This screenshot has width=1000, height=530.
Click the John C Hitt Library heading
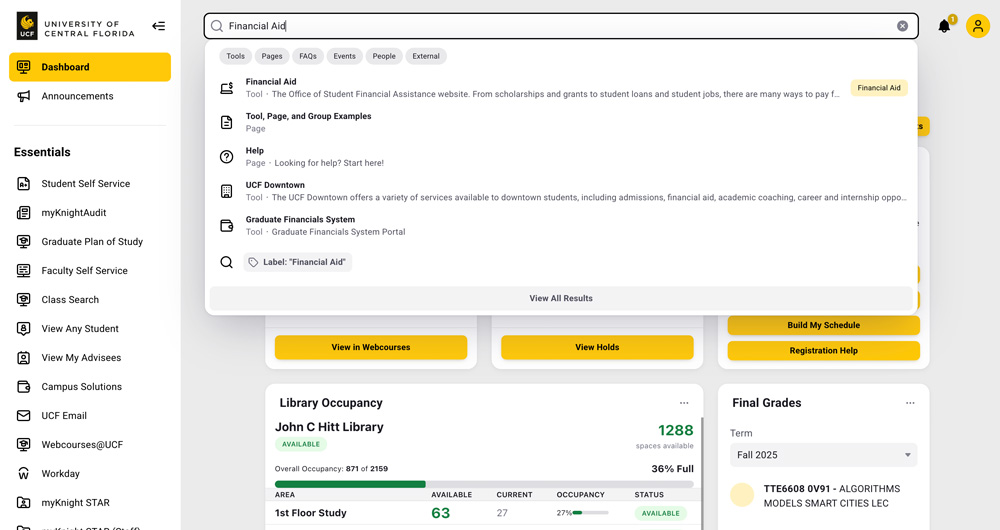pos(329,427)
